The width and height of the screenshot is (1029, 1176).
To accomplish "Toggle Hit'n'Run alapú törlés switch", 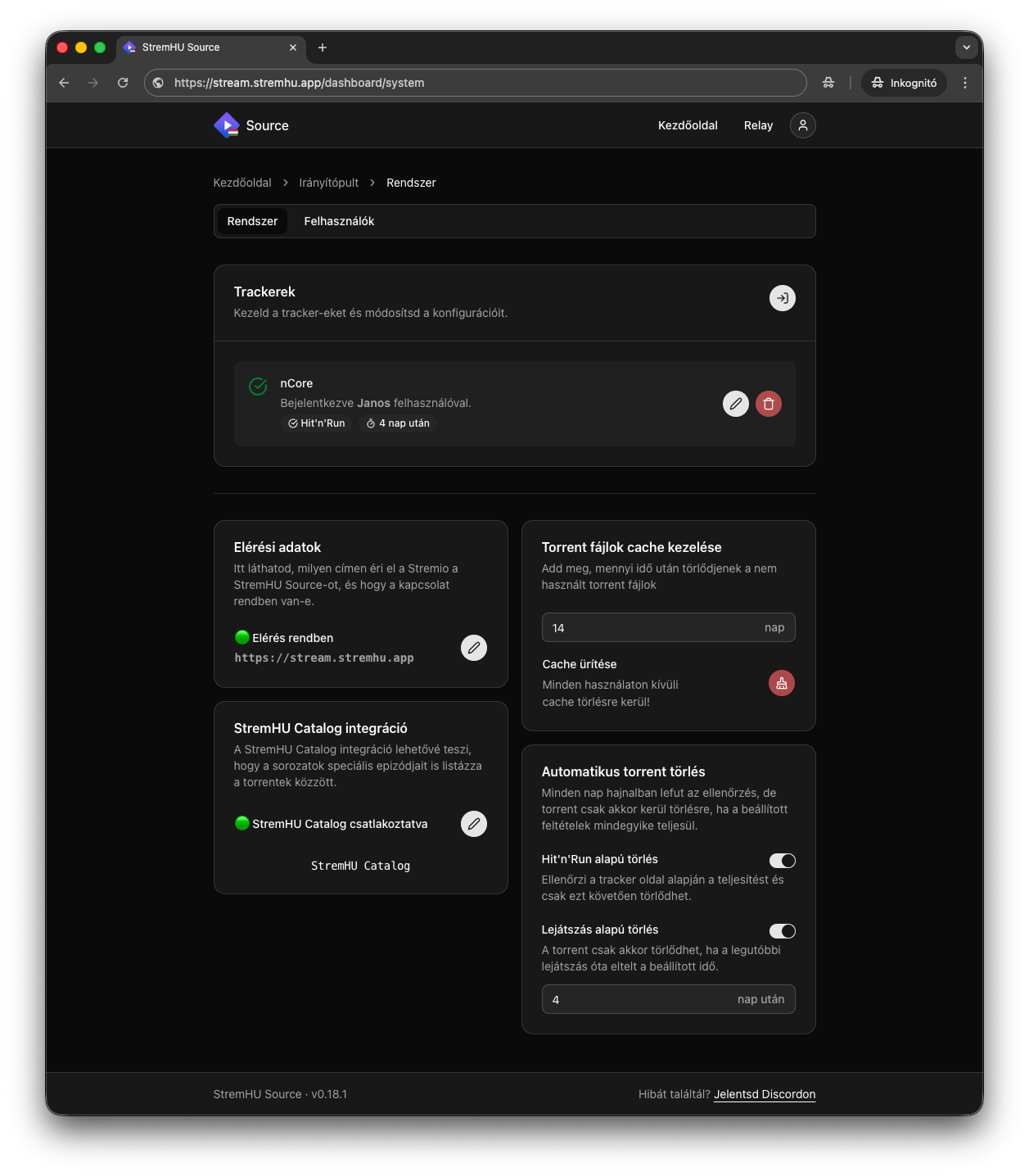I will point(782,861).
